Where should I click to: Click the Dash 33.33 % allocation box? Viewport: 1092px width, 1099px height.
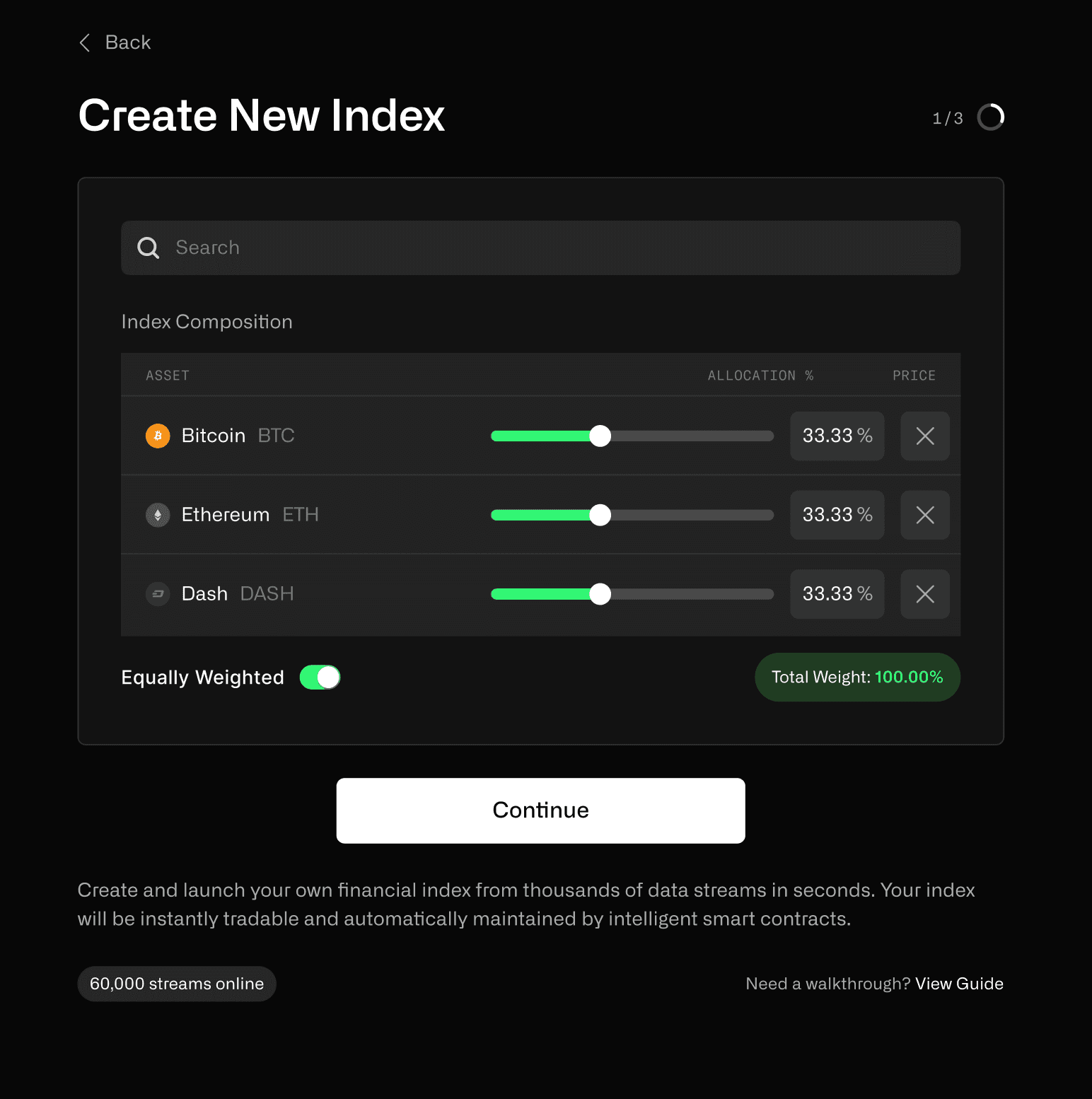[837, 594]
